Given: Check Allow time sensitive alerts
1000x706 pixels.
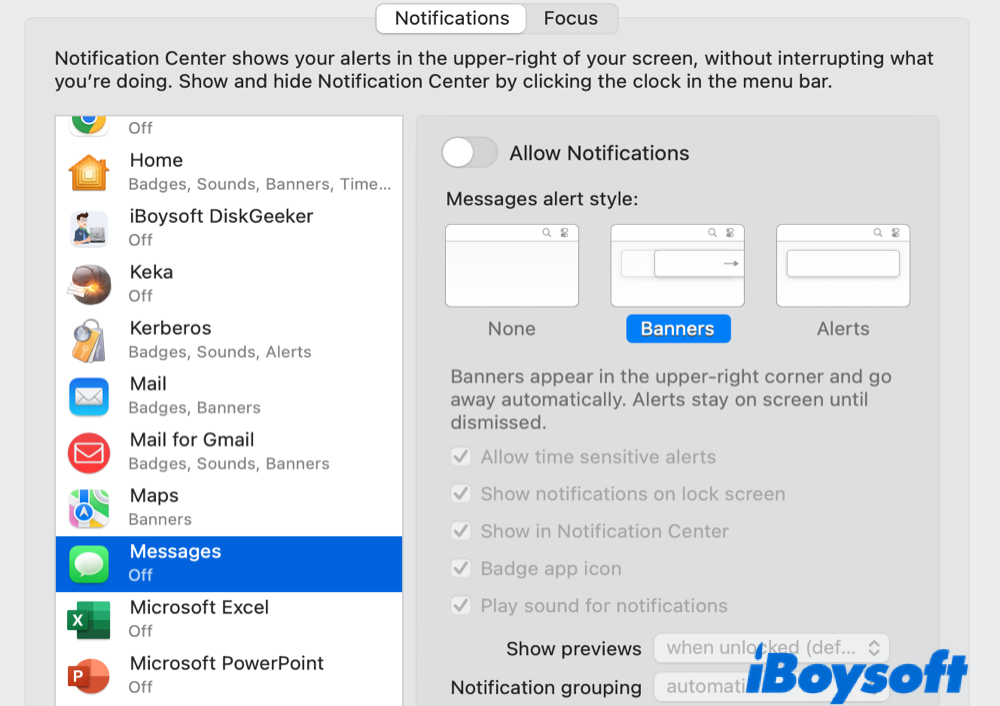Looking at the screenshot, I should click(x=461, y=457).
